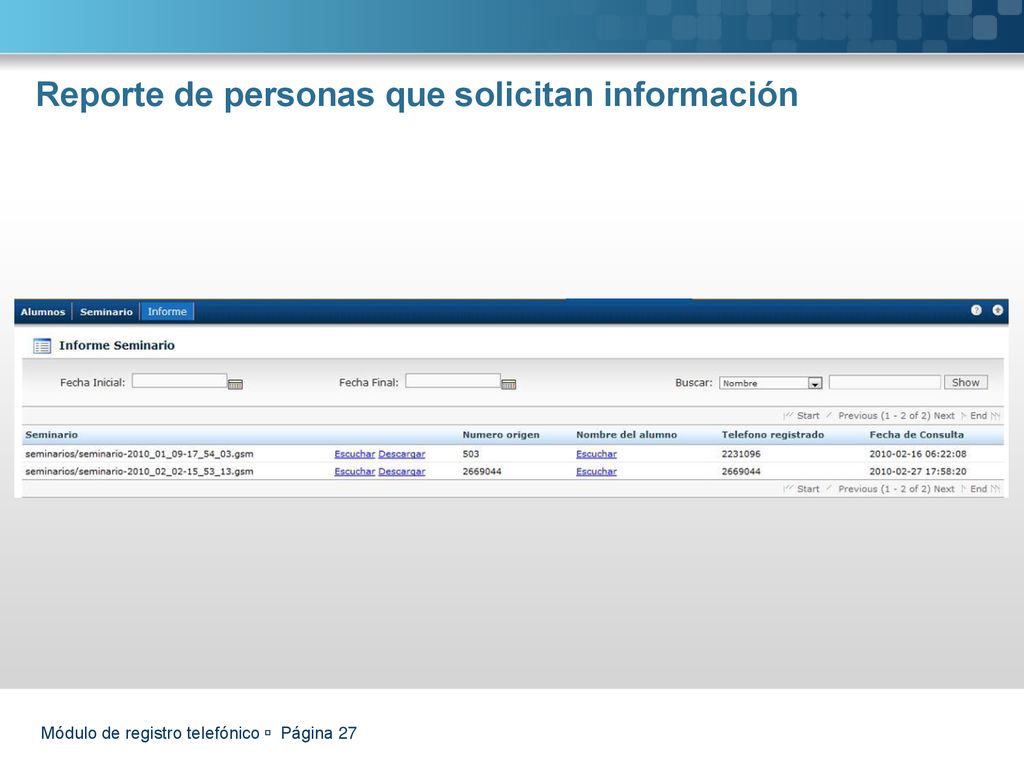Click the Telefono registrado column header
This screenshot has height=768, width=1024.
[773, 435]
